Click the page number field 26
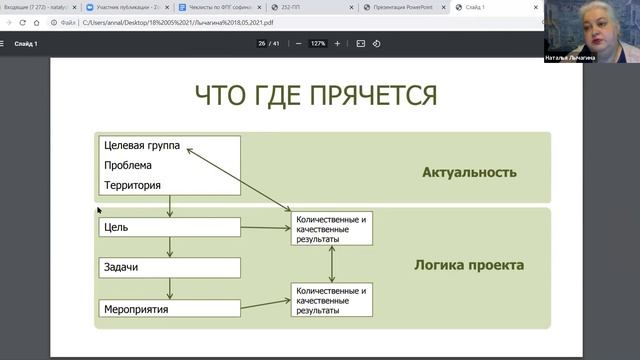This screenshot has height=360, width=640. (x=262, y=44)
